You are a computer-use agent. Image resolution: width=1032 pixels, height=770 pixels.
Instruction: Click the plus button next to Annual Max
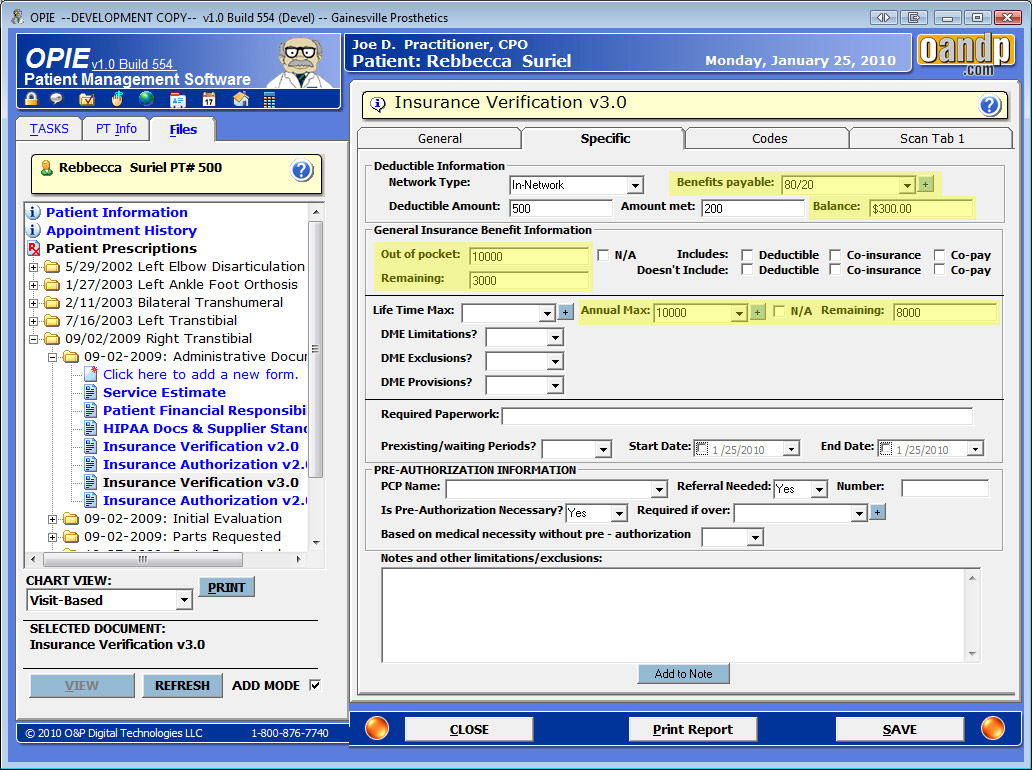758,312
